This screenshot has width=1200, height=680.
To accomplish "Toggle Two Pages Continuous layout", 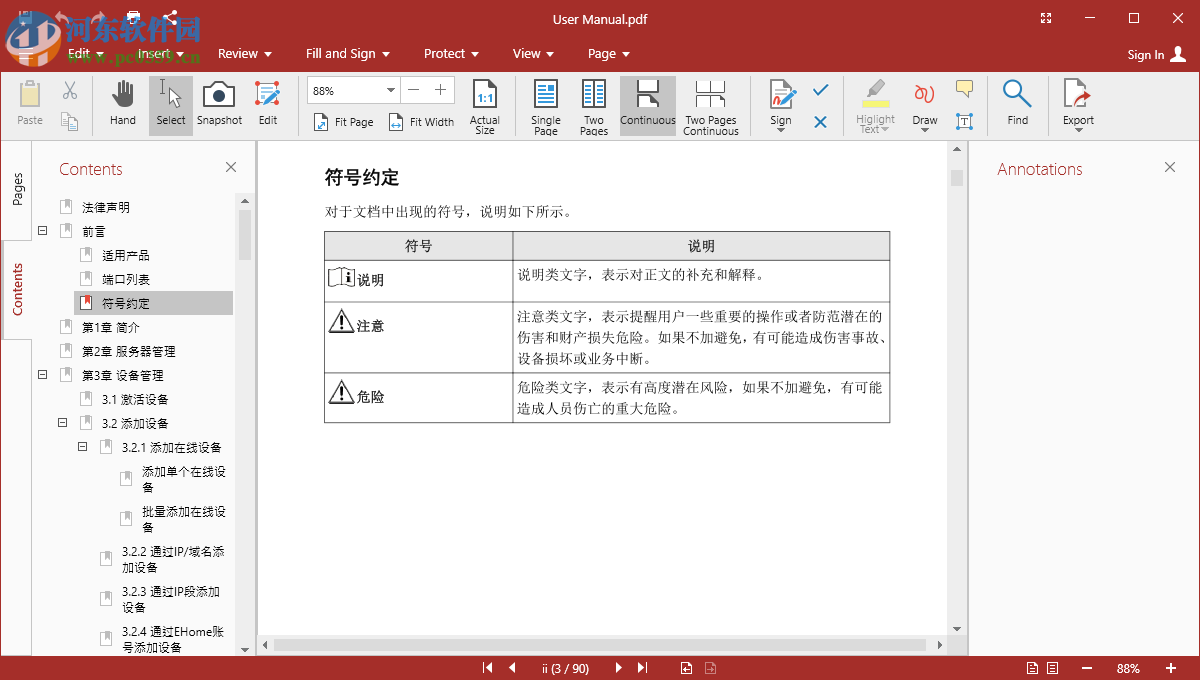I will point(710,105).
